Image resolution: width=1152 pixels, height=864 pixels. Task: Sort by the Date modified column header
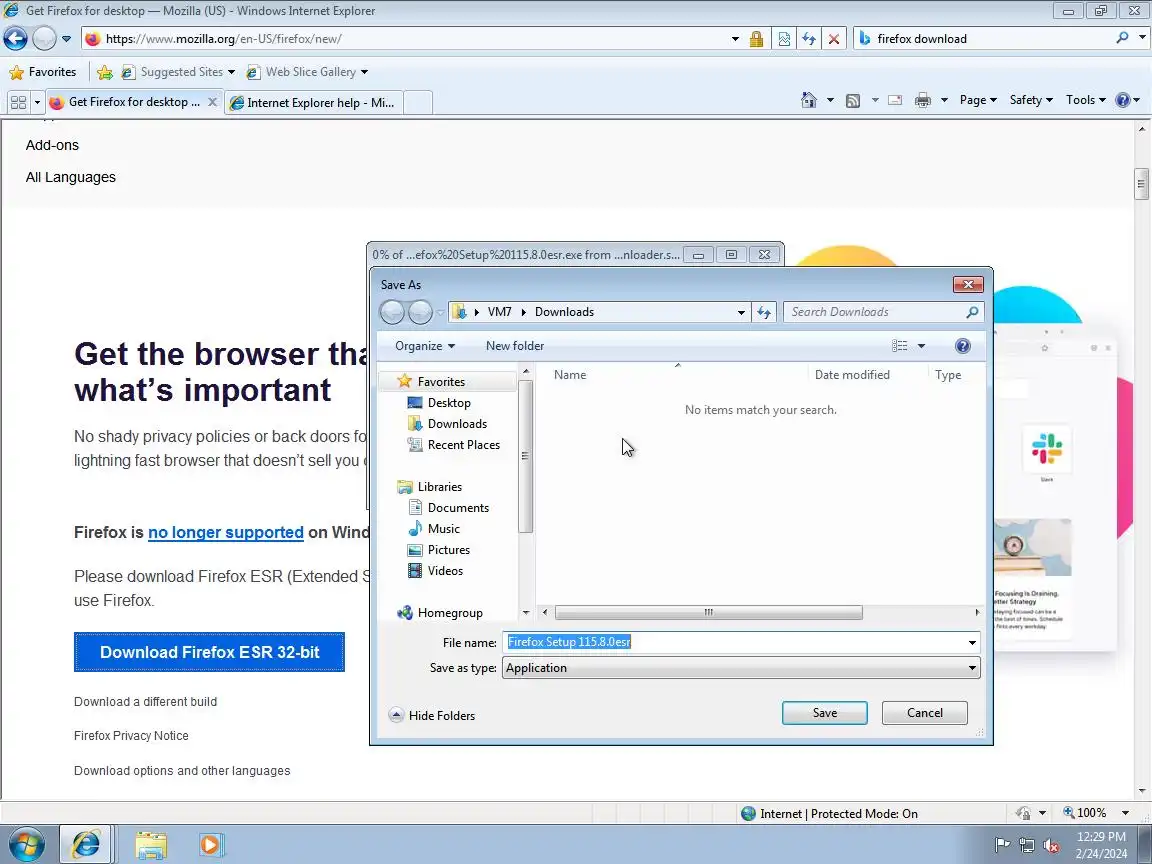pyautogui.click(x=852, y=375)
